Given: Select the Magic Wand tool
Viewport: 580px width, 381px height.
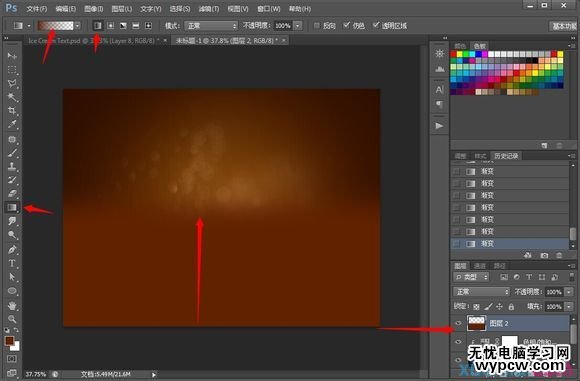Looking at the screenshot, I should click(12, 97).
